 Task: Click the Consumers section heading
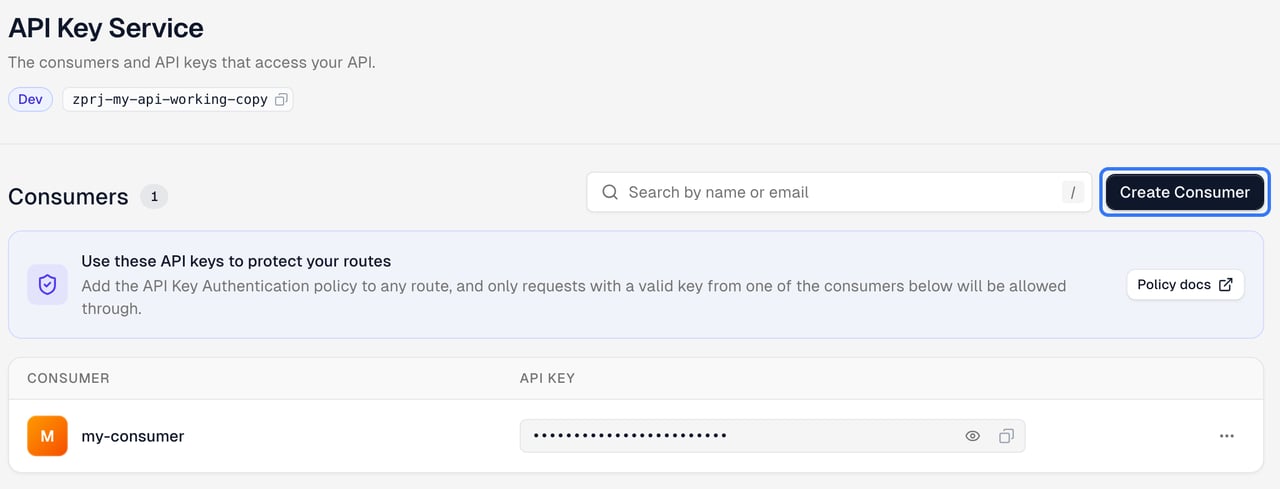68,197
